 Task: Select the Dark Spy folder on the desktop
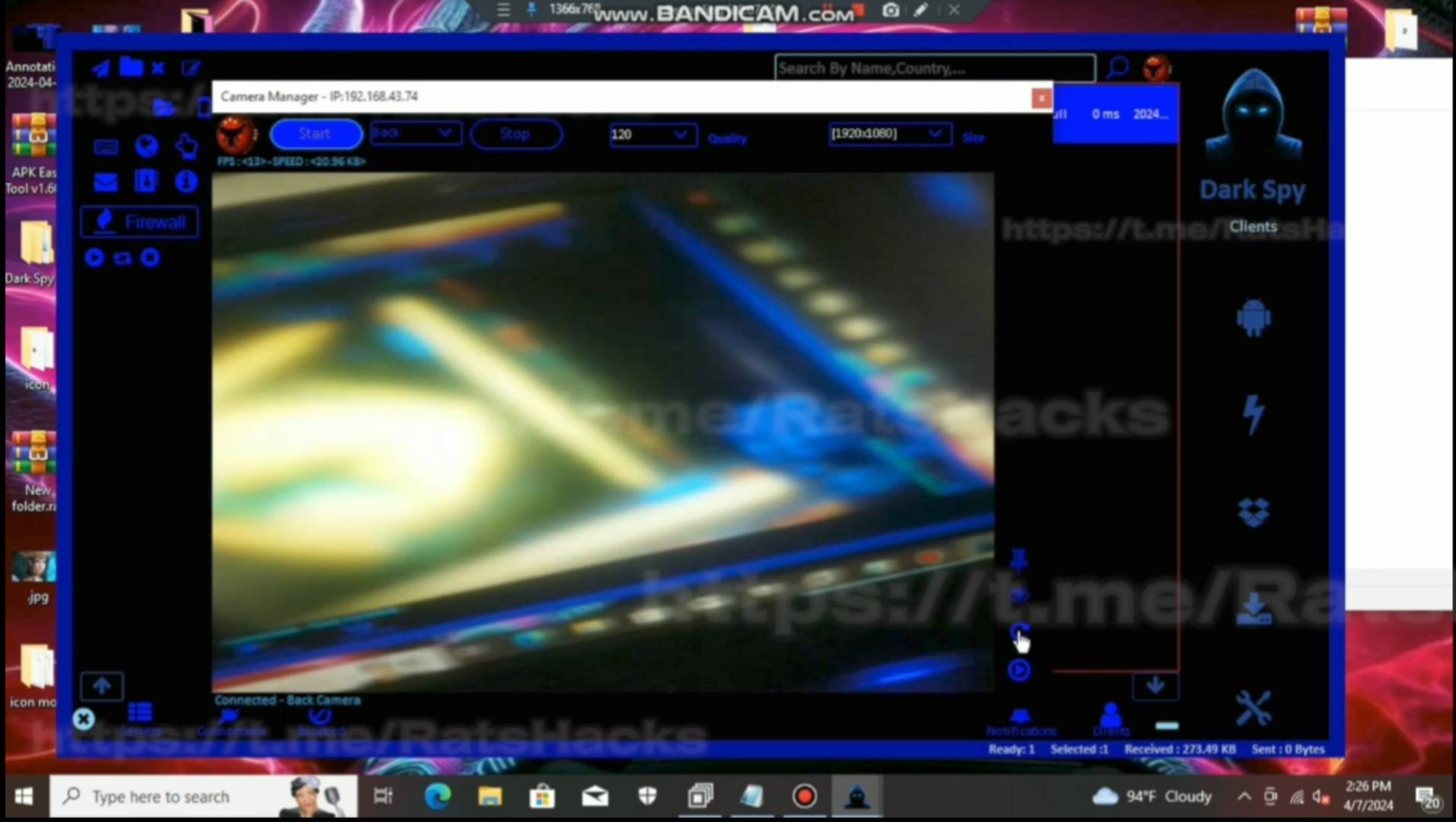32,253
